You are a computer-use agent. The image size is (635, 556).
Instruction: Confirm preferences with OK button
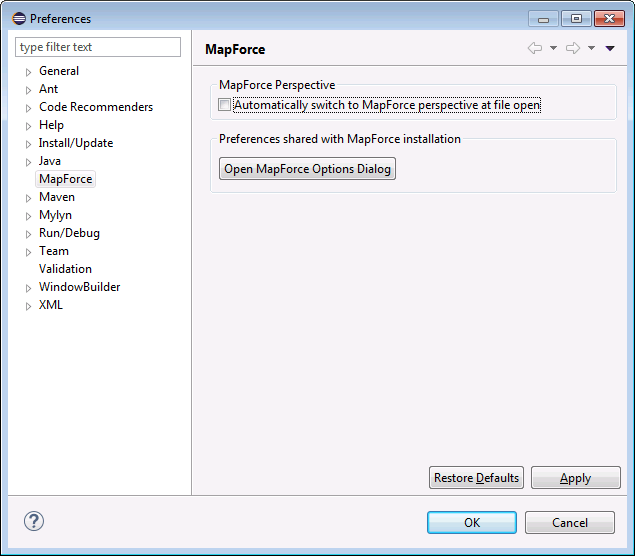(x=471, y=522)
